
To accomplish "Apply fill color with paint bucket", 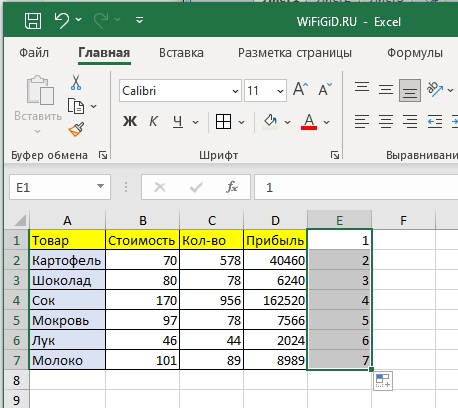I will tap(271, 122).
